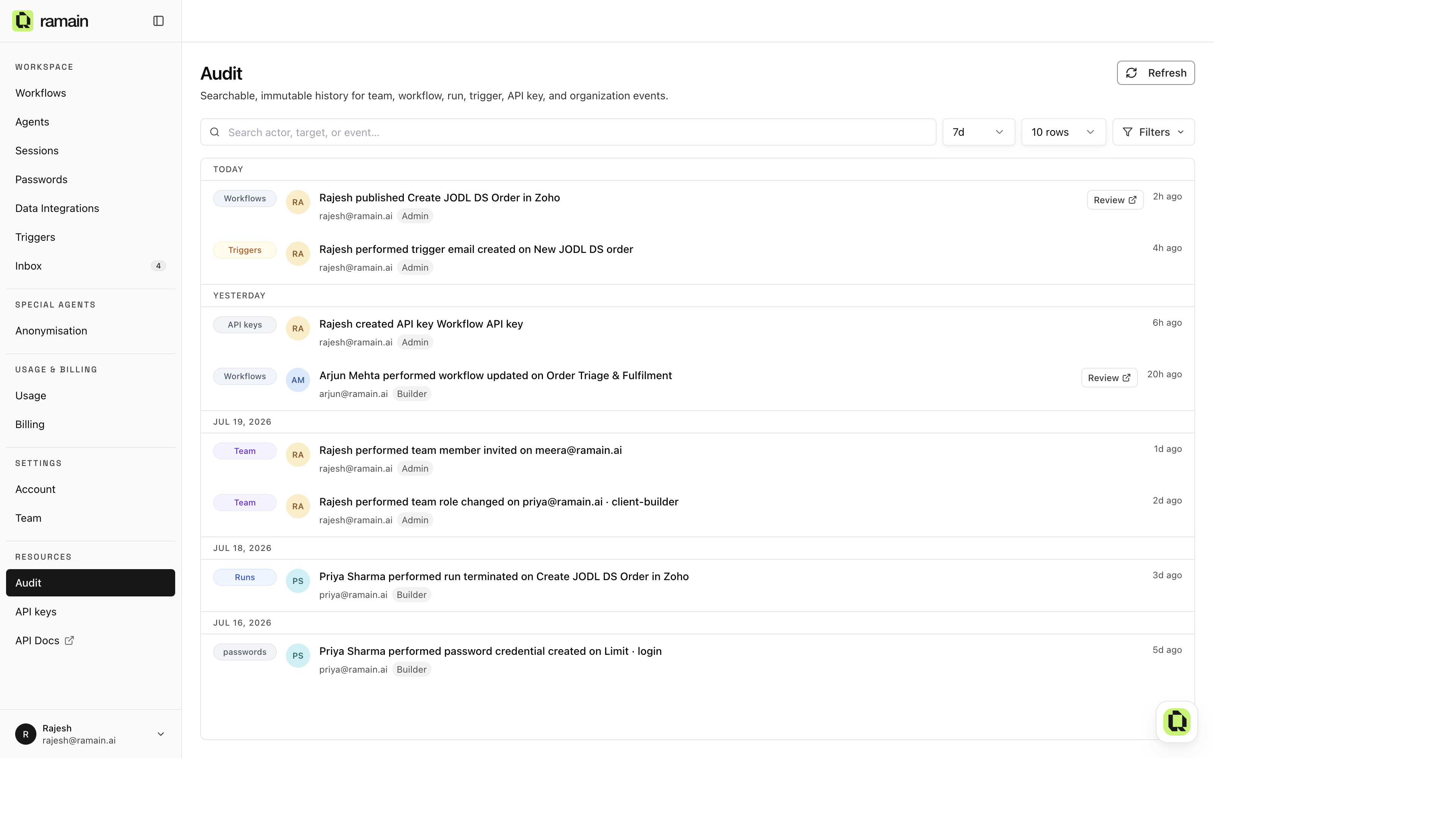Viewport: 1456px width, 819px height.
Task: Open the floating ramain assistant button
Action: click(x=1177, y=722)
